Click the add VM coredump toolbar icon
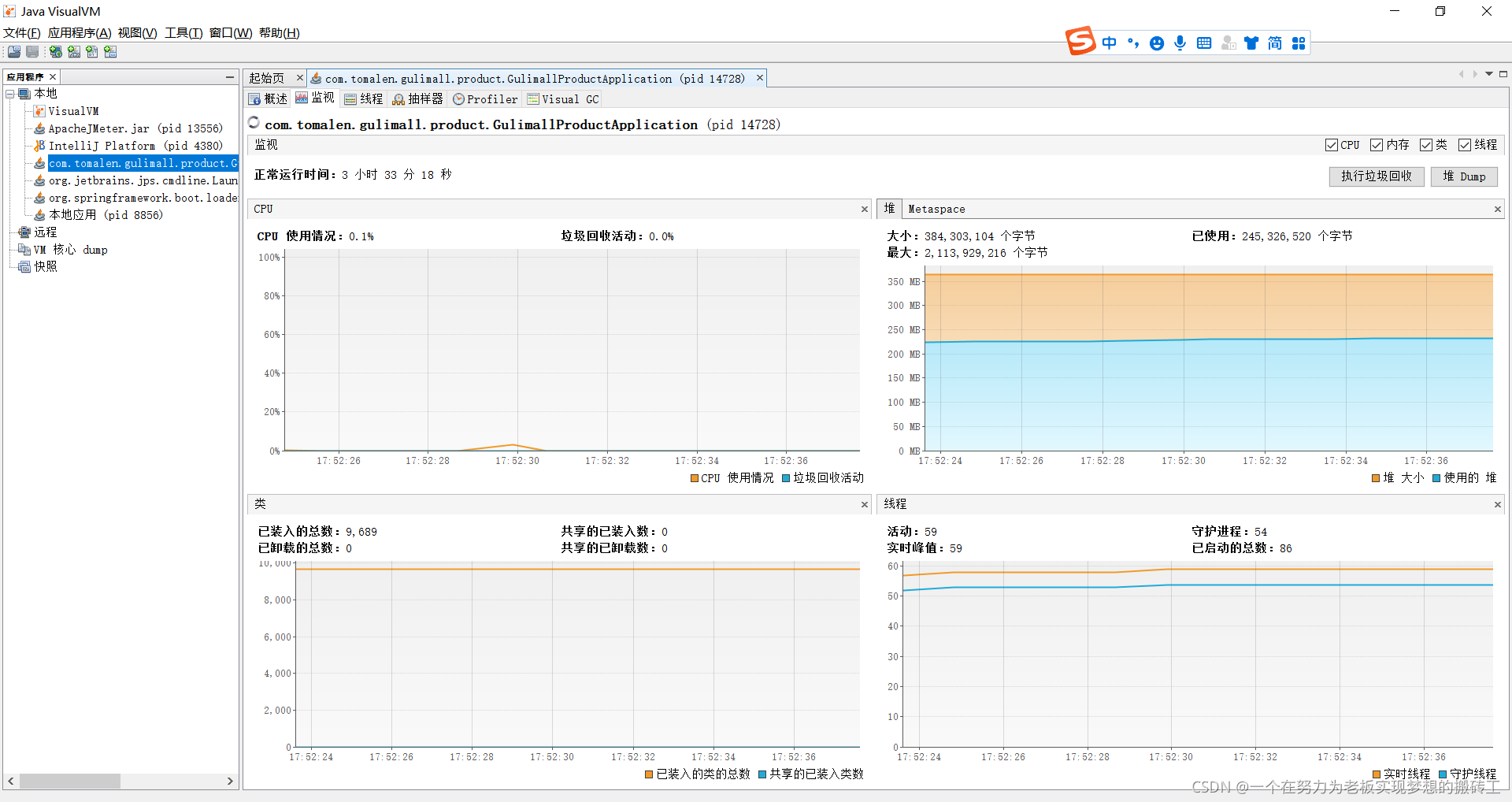 point(92,52)
